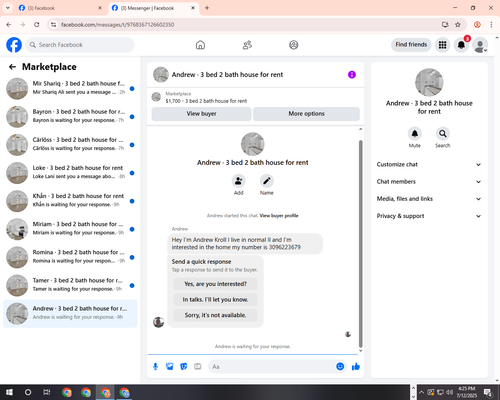Click the large listing photo in right panel
500x400 pixels.
[x=429, y=82]
